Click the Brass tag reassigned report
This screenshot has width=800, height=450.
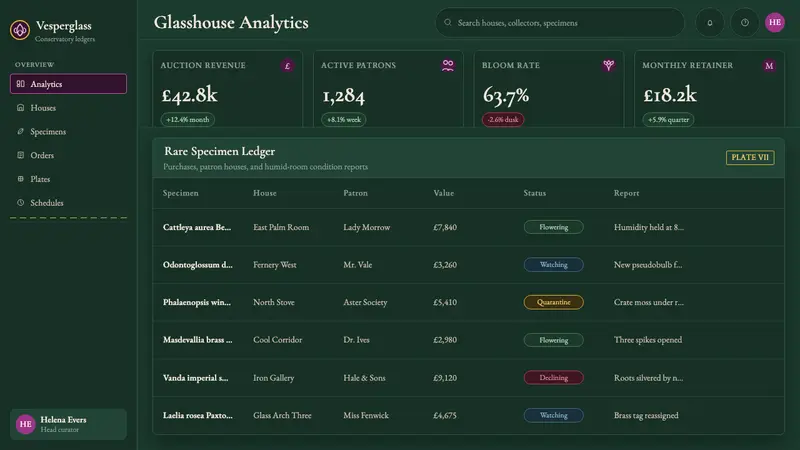(646, 415)
